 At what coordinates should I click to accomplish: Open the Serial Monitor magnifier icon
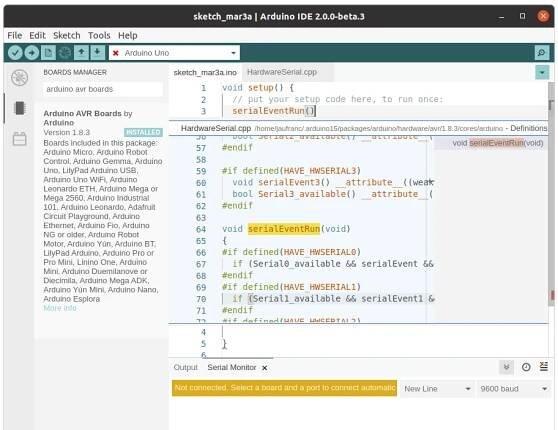point(542,53)
